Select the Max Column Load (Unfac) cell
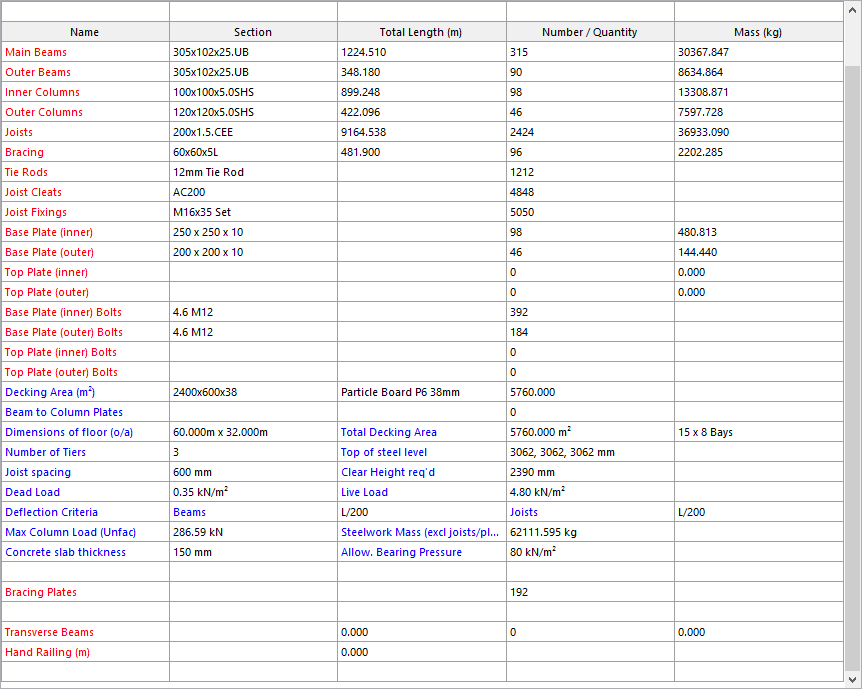The height and width of the screenshot is (689, 862). (85, 532)
